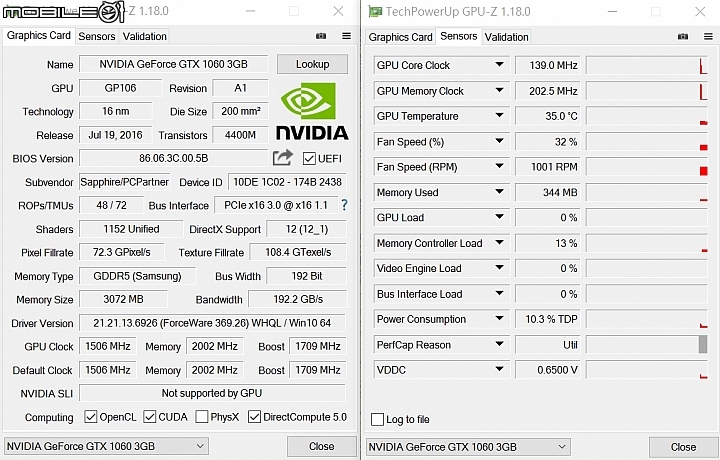Click the camera screenshot icon in Sensors window
This screenshot has height=460, width=720.
pos(683,37)
